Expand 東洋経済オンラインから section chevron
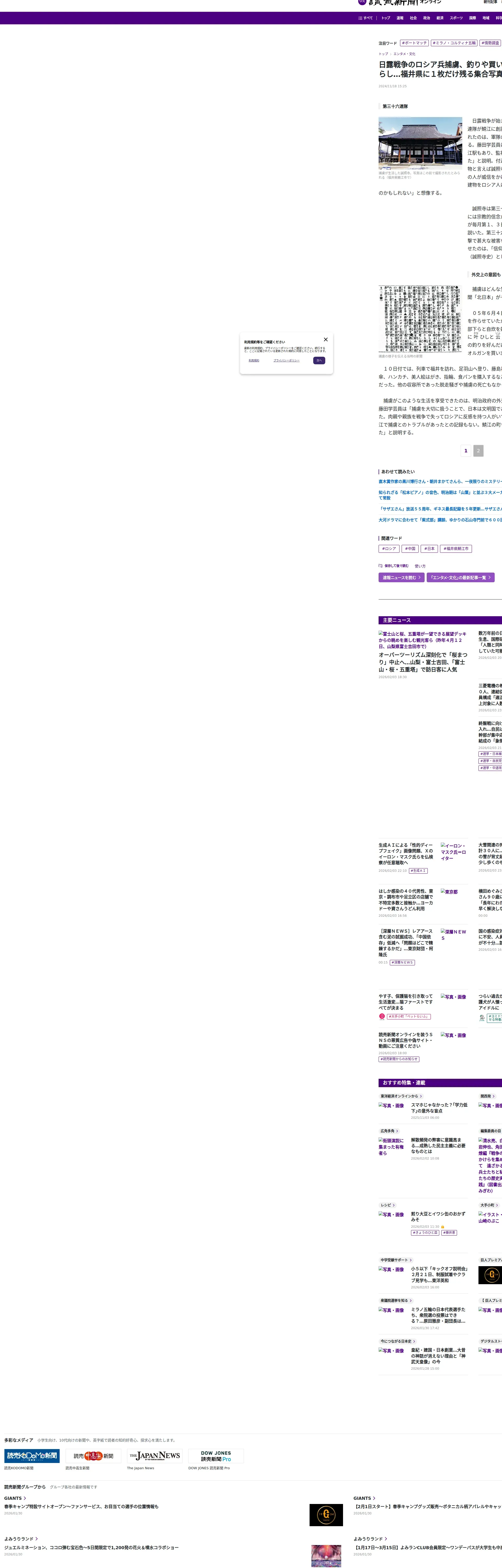The height and width of the screenshot is (1568, 502). pos(421,1096)
